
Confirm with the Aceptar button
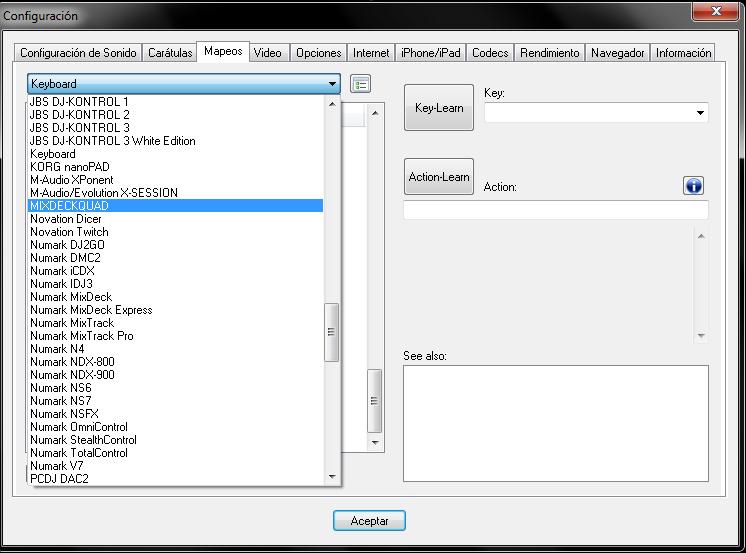click(369, 521)
